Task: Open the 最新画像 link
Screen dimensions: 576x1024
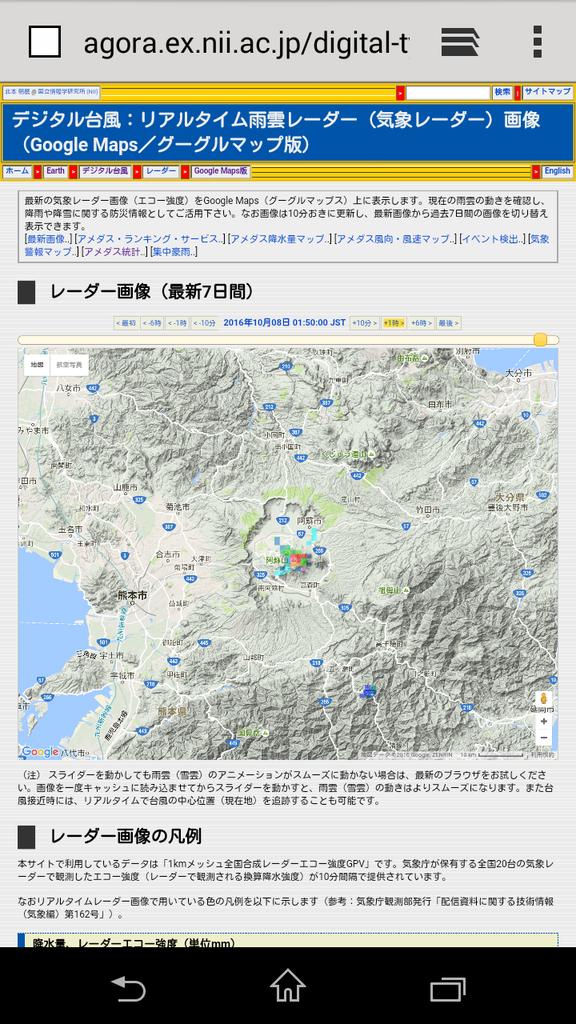Action: tap(48, 239)
